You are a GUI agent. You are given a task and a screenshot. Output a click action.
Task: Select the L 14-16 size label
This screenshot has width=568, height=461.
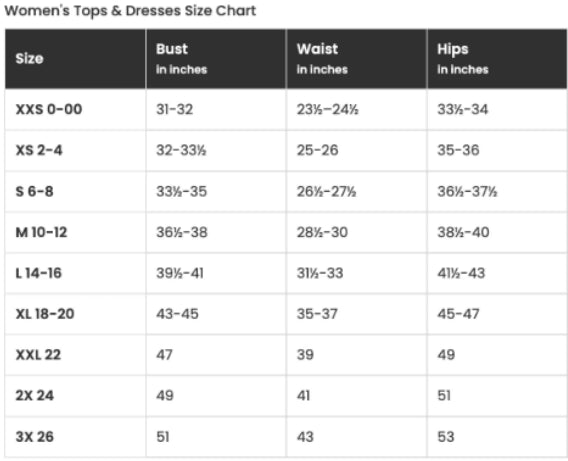pos(38,273)
